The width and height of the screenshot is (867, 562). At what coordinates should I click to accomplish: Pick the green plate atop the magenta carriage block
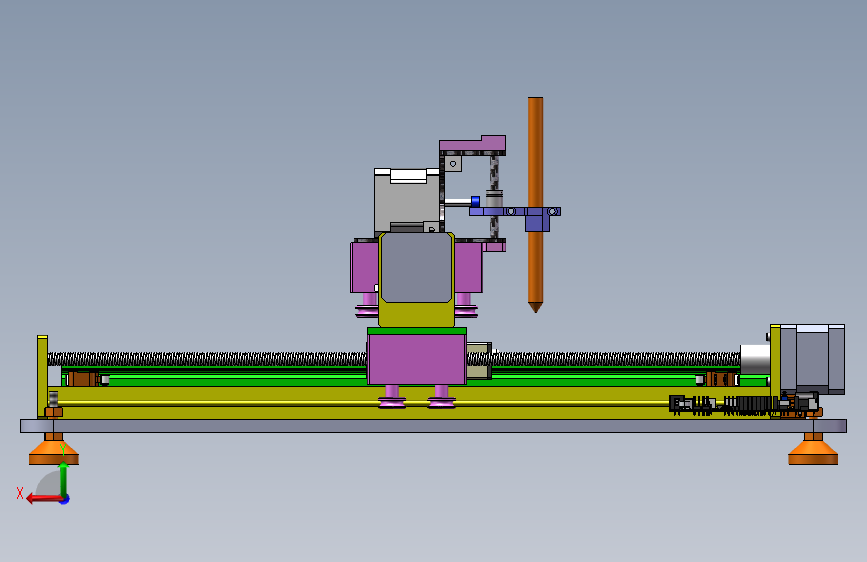417,331
